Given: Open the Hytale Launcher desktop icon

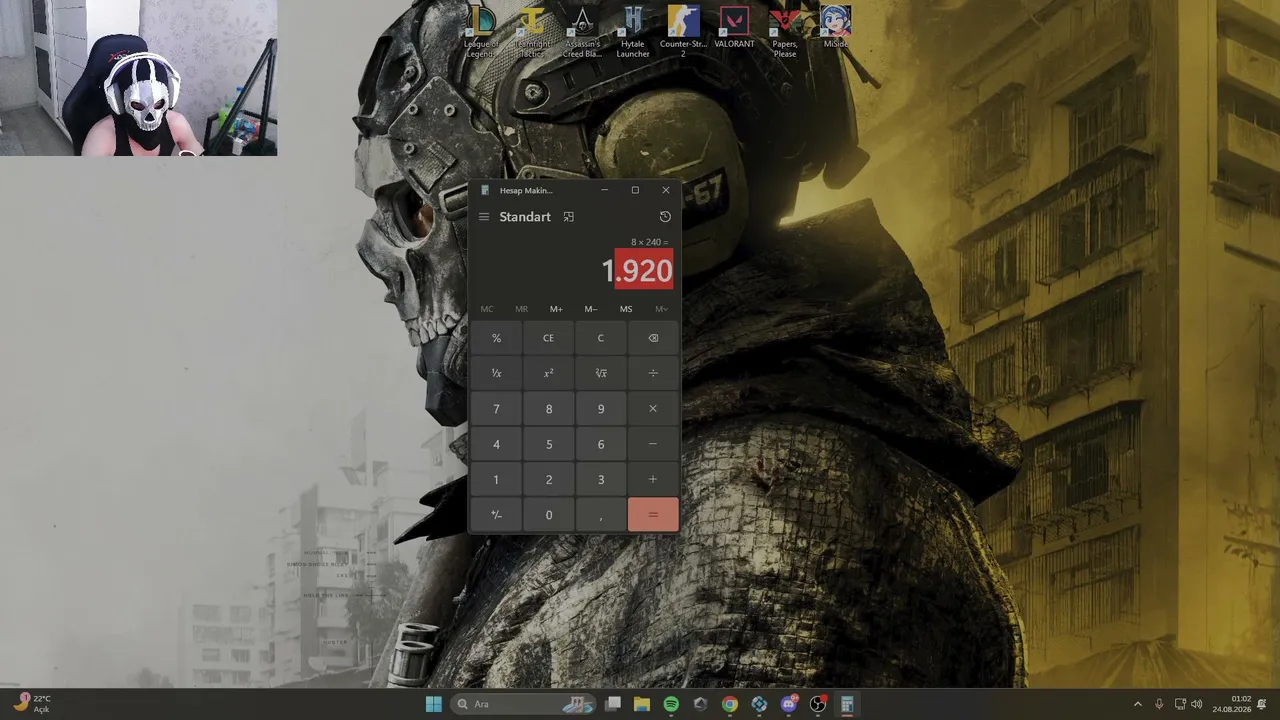Looking at the screenshot, I should click(x=633, y=30).
